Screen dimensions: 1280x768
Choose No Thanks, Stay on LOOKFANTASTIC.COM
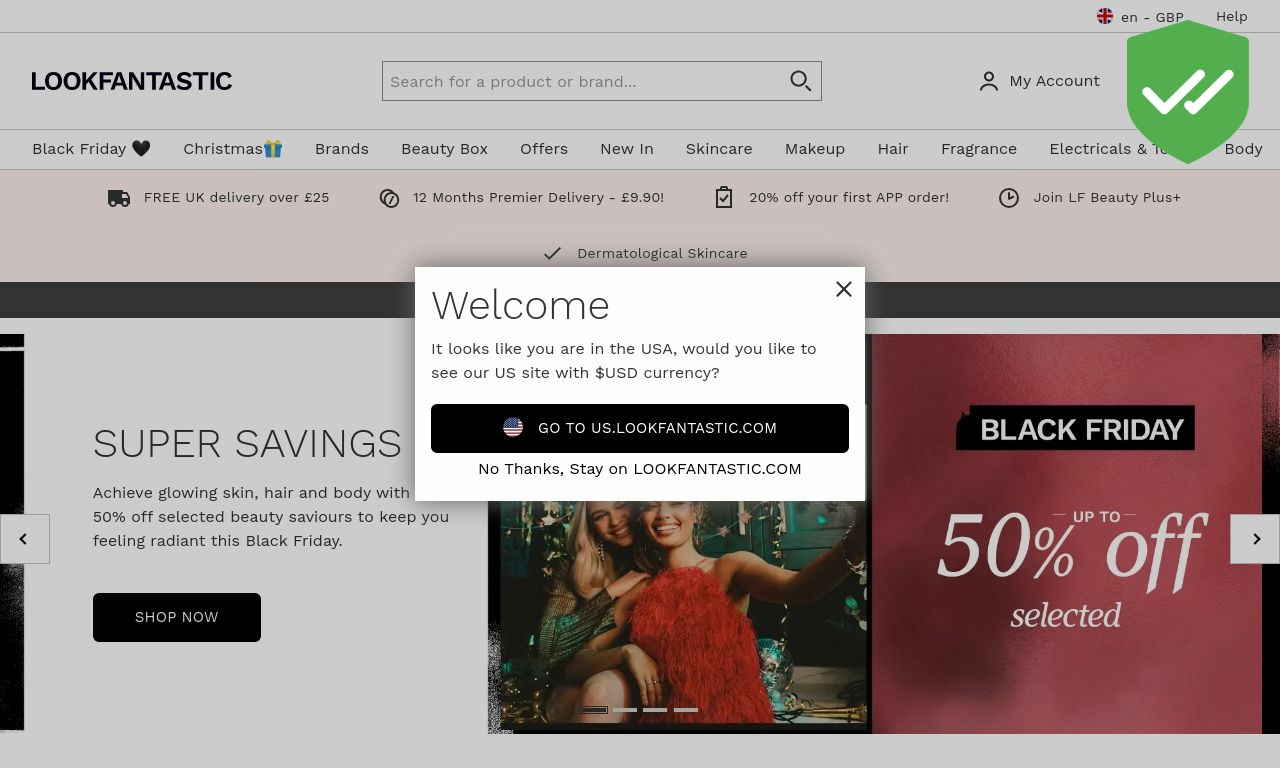pyautogui.click(x=640, y=469)
